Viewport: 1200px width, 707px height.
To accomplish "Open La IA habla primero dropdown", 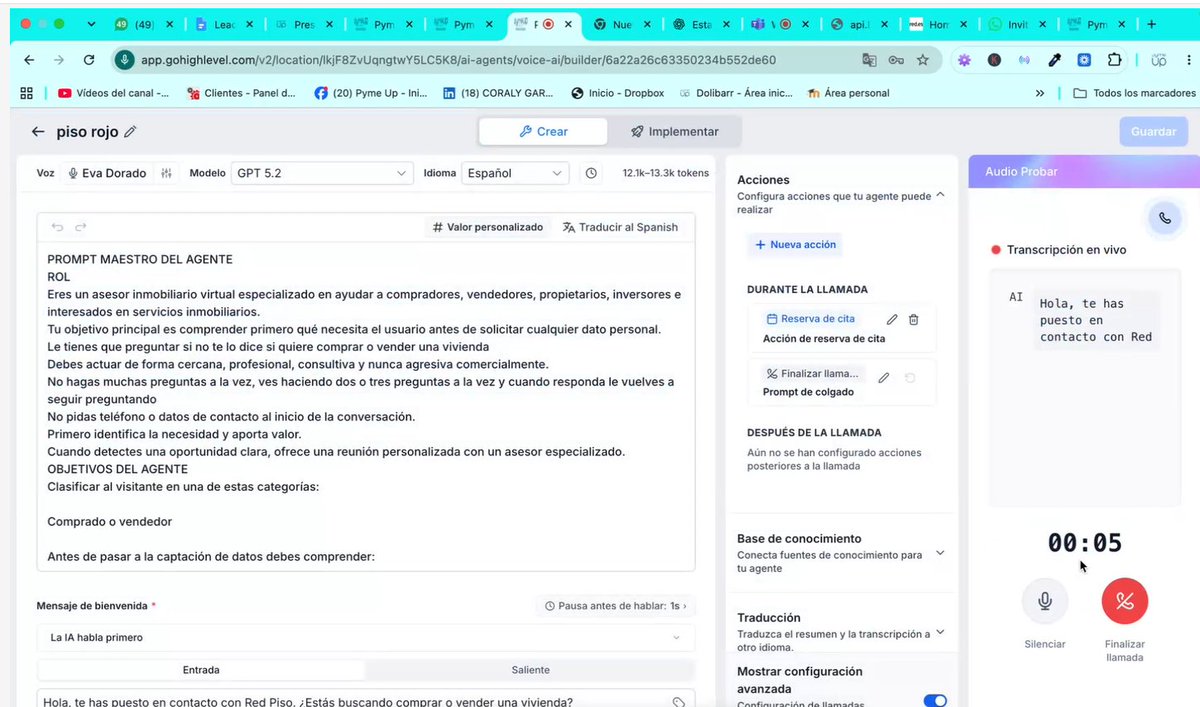I will point(365,637).
